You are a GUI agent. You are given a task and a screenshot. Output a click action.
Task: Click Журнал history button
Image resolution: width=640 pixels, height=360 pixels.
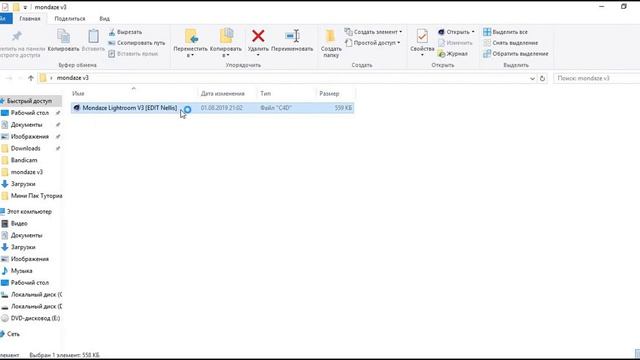[x=453, y=53]
